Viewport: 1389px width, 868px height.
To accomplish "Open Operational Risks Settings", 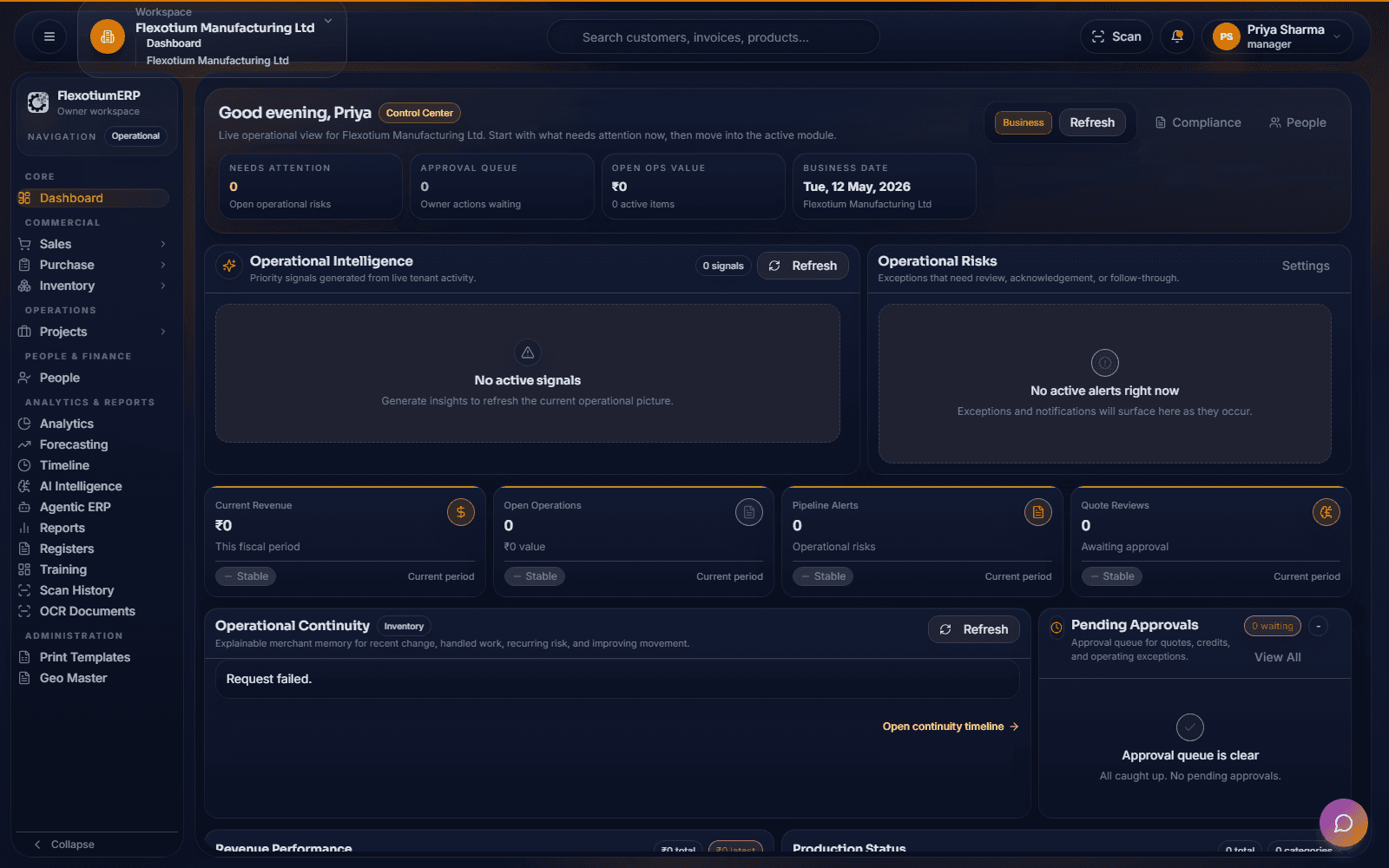I will coord(1306,266).
